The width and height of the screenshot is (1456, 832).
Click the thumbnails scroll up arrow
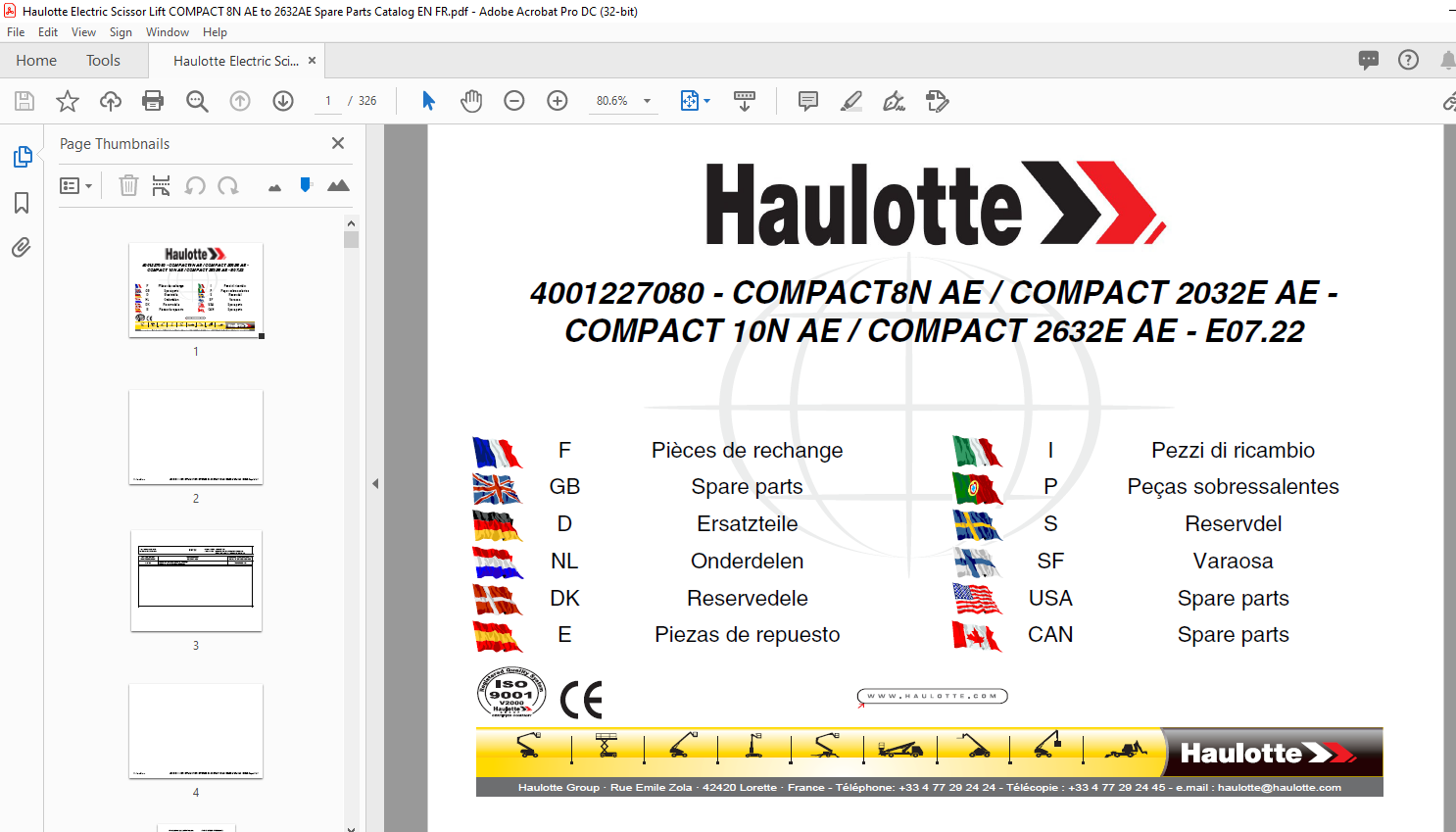[x=352, y=222]
